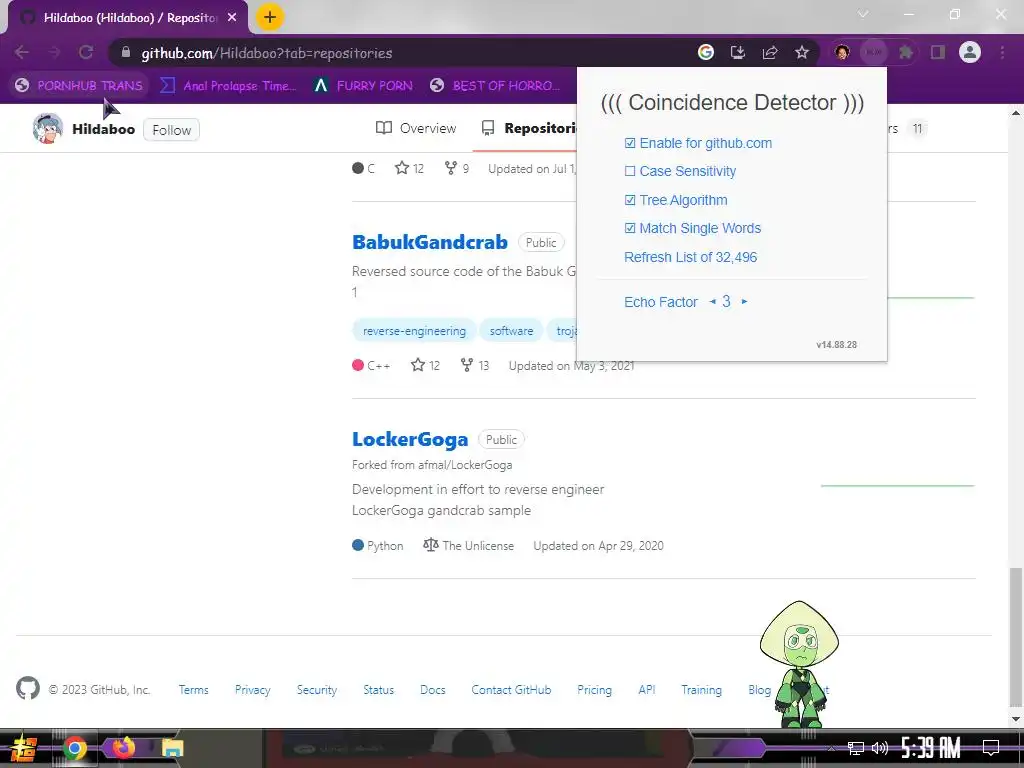Click the Coincidence Detector extension icon
The image size is (1024, 768).
[x=874, y=52]
